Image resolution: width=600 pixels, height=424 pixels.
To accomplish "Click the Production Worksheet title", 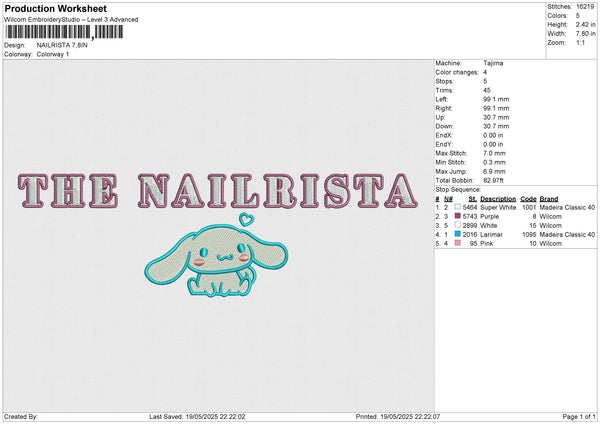I will point(56,8).
